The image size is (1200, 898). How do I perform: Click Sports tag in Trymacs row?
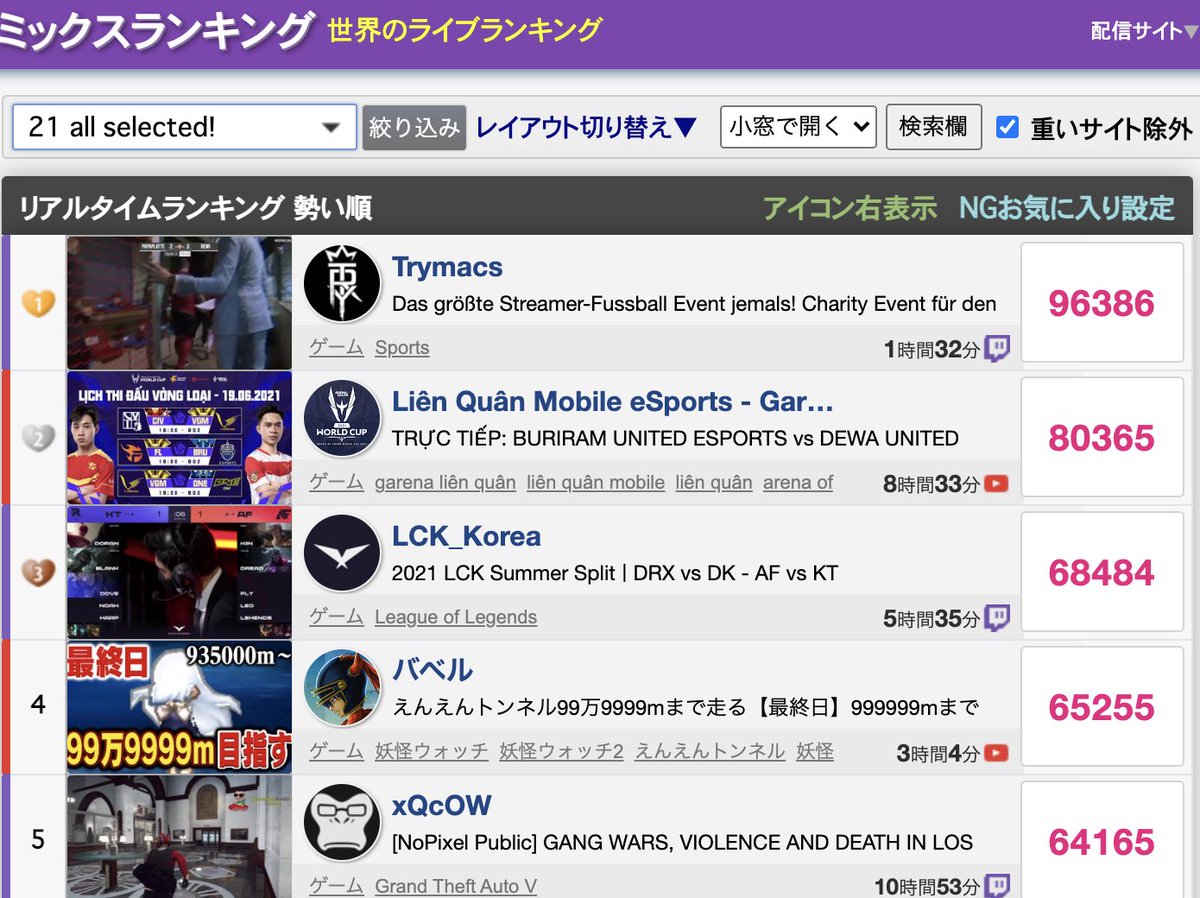click(x=402, y=348)
